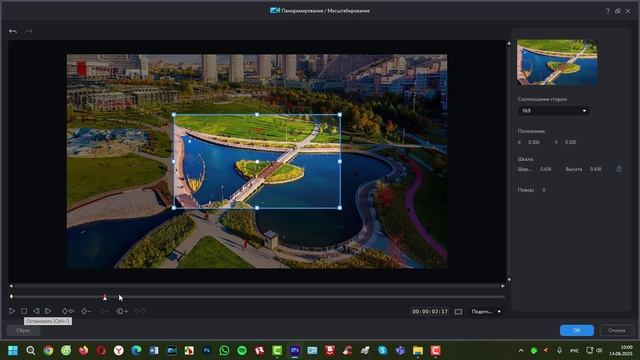This screenshot has height=360, width=640.
Task: Open Yandex Browser from the taskbar
Action: click(x=119, y=351)
